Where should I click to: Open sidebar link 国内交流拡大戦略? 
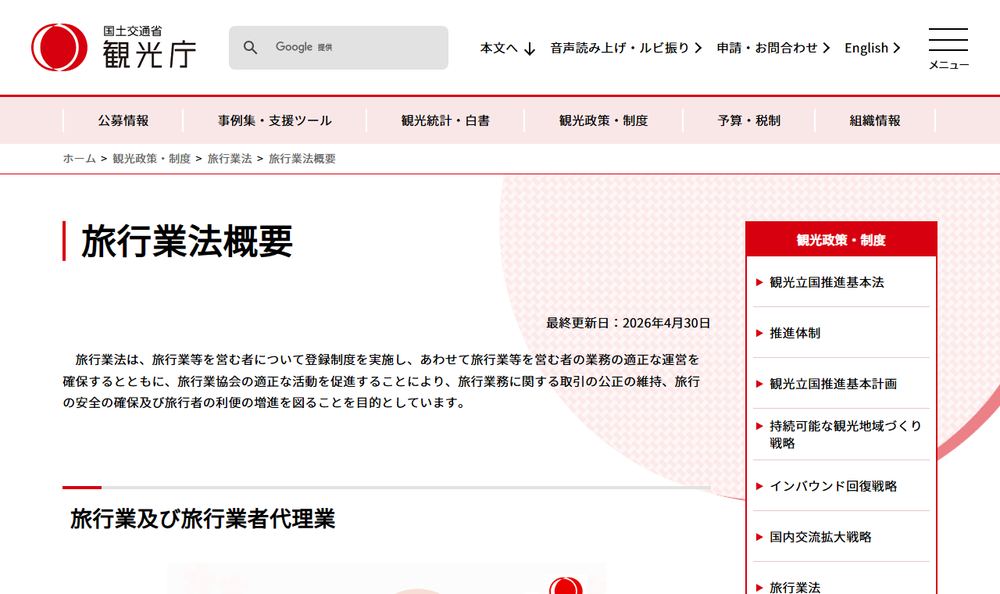pyautogui.click(x=820, y=537)
